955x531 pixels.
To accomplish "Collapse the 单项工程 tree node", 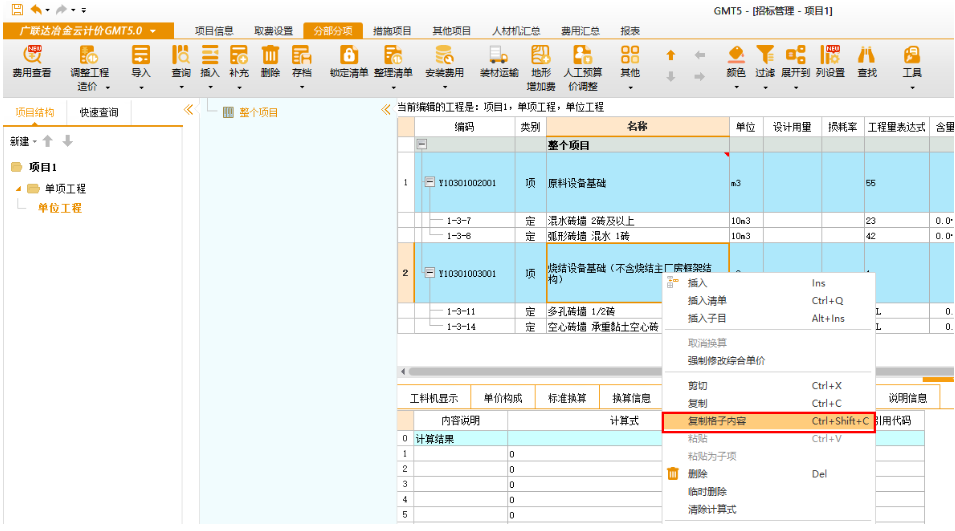I will [x=18, y=189].
